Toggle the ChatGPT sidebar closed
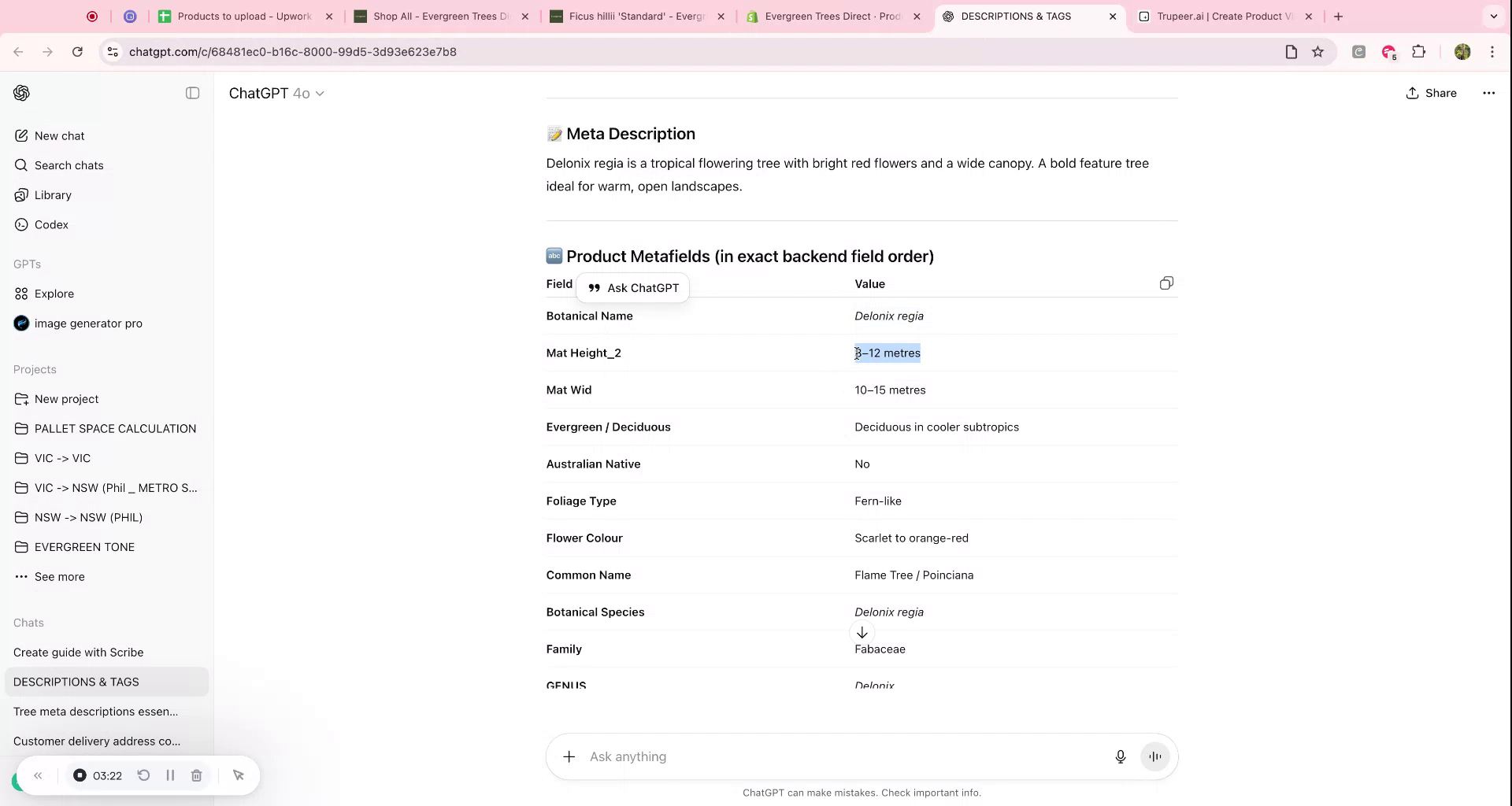The image size is (1512, 806). 192,93
